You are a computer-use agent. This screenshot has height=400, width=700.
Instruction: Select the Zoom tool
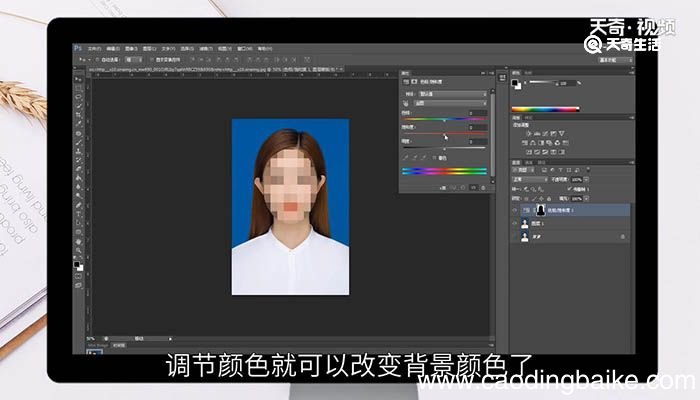point(79,250)
